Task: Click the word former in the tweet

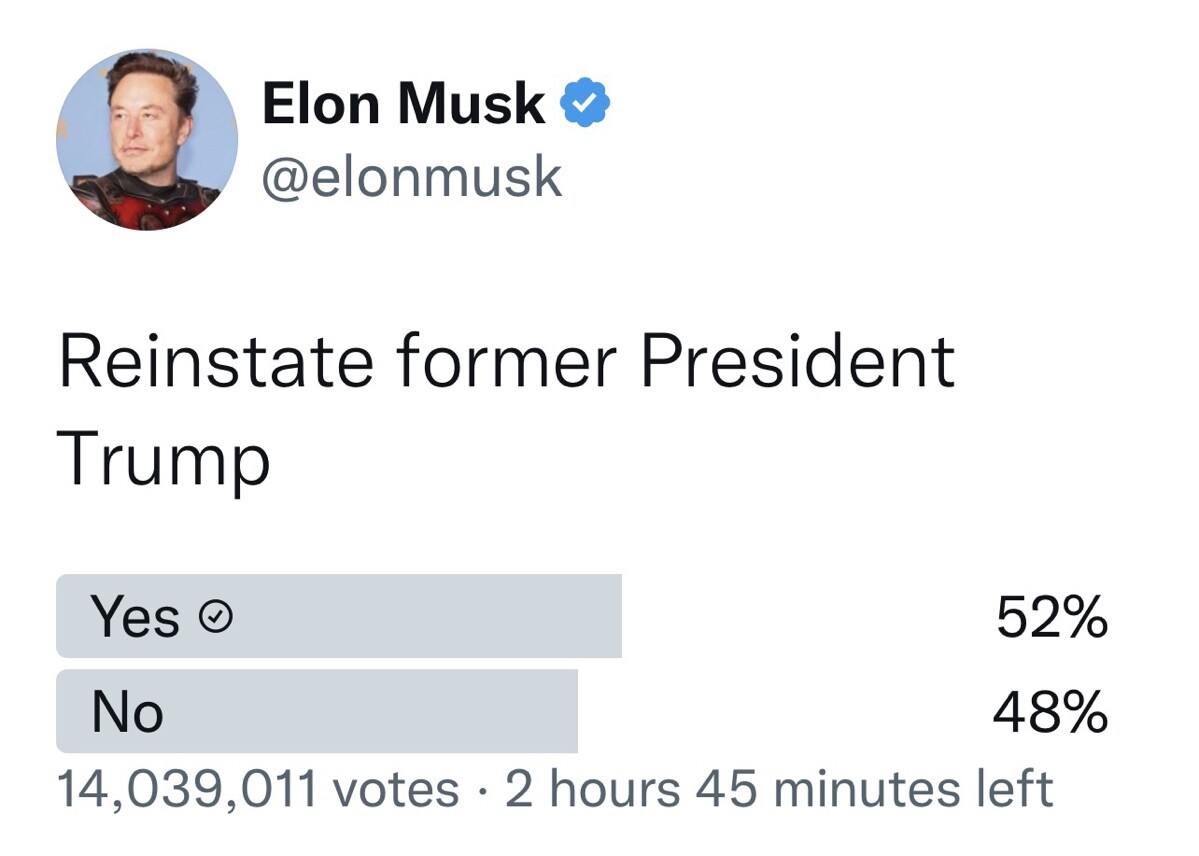Action: point(506,361)
